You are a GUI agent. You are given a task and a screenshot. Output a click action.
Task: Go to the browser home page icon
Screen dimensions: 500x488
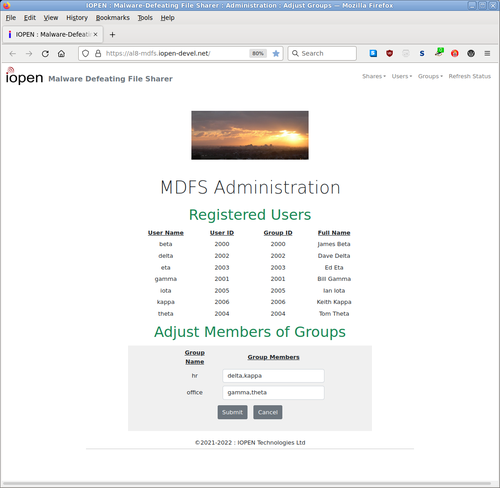(61, 53)
